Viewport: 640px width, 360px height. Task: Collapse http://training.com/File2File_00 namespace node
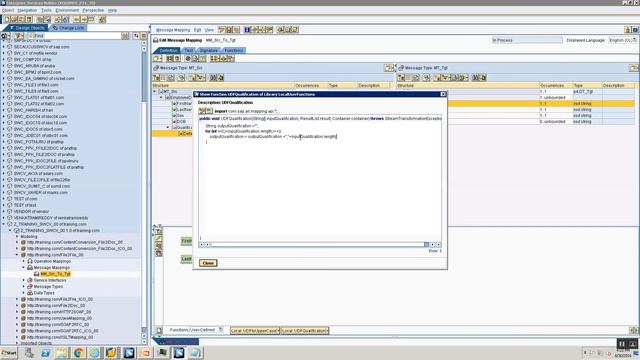point(17,255)
